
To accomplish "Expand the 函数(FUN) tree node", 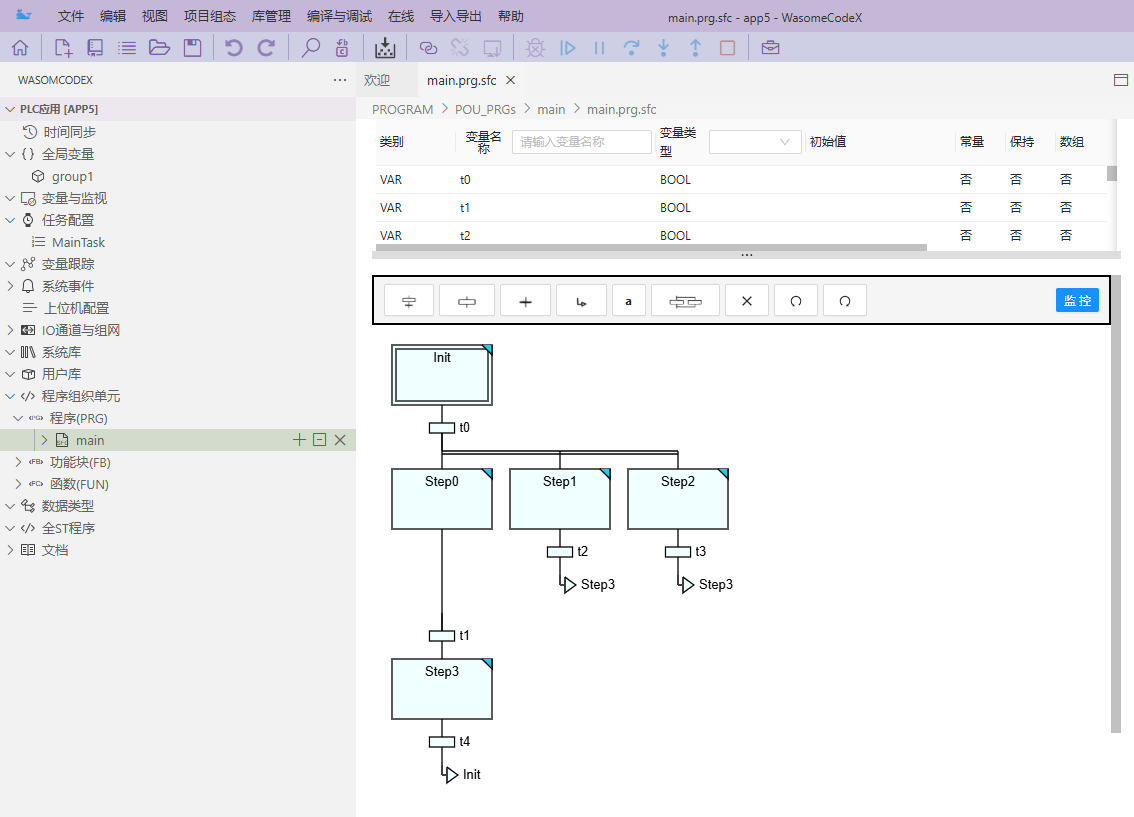I will coord(18,484).
